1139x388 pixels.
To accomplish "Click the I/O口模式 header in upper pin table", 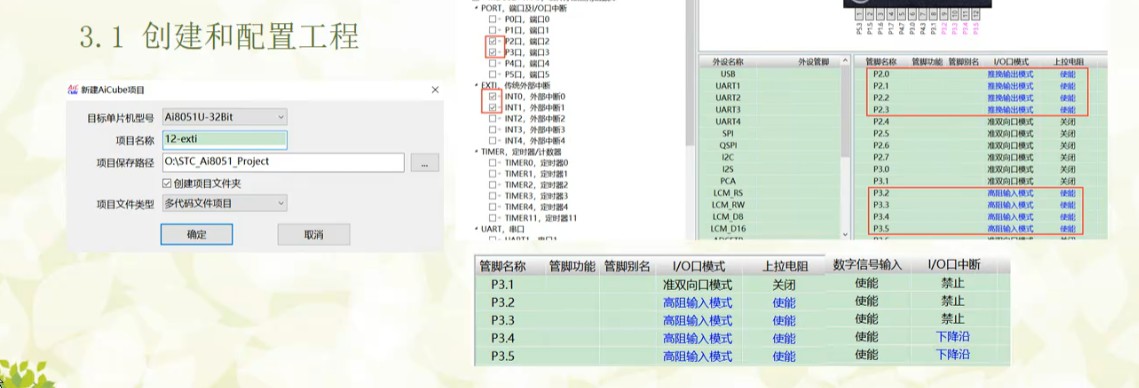I will [x=1010, y=62].
